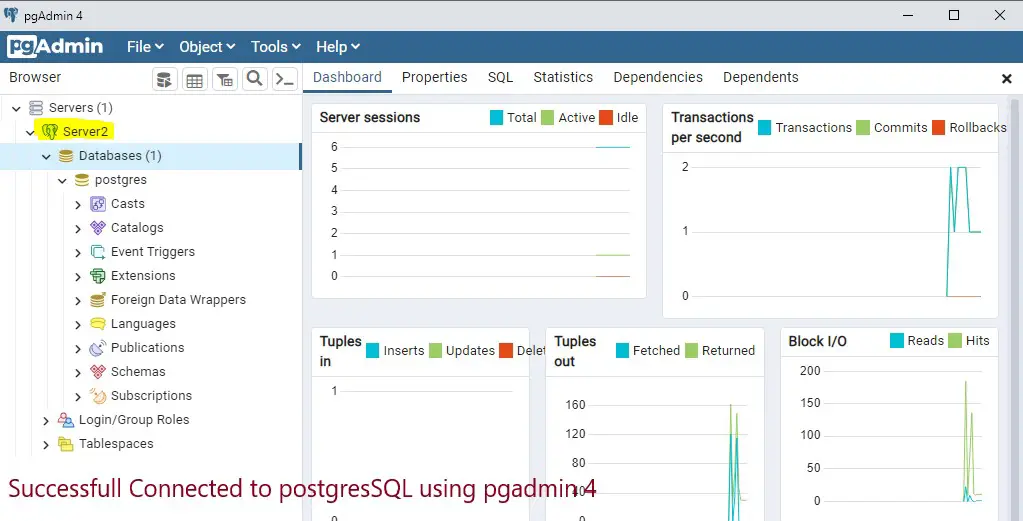Screen dimensions: 1023x521
Task: Expand the Casts node chevron
Action: click(x=78, y=205)
